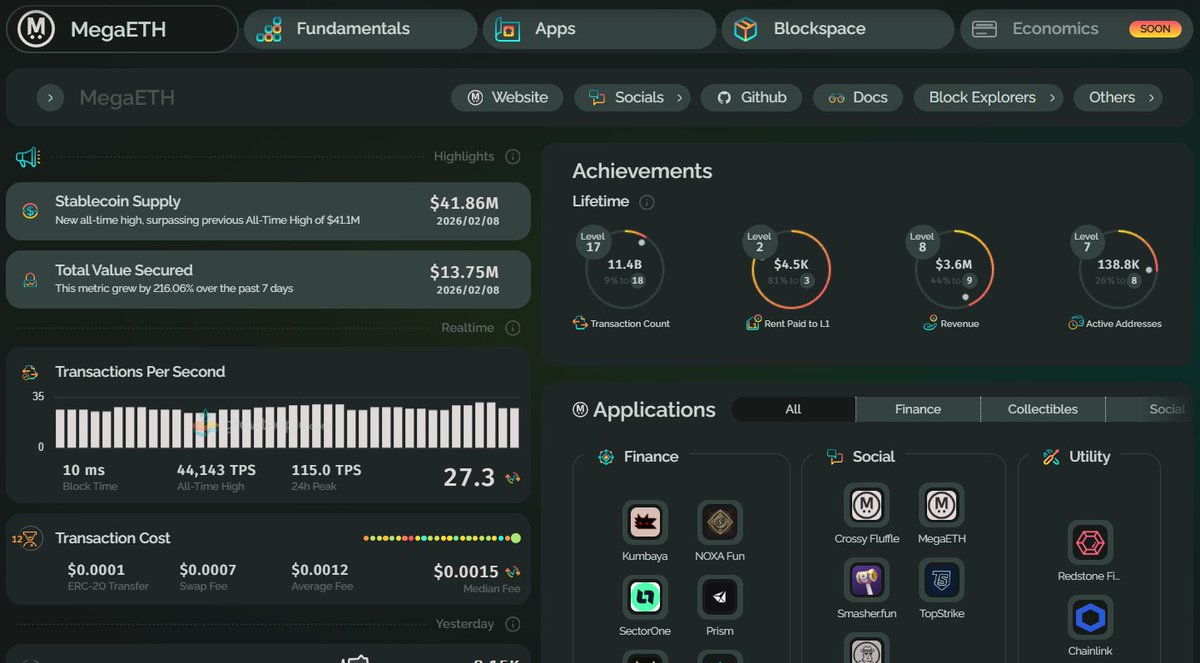The height and width of the screenshot is (663, 1200).
Task: Open the Prism app icon
Action: point(720,598)
